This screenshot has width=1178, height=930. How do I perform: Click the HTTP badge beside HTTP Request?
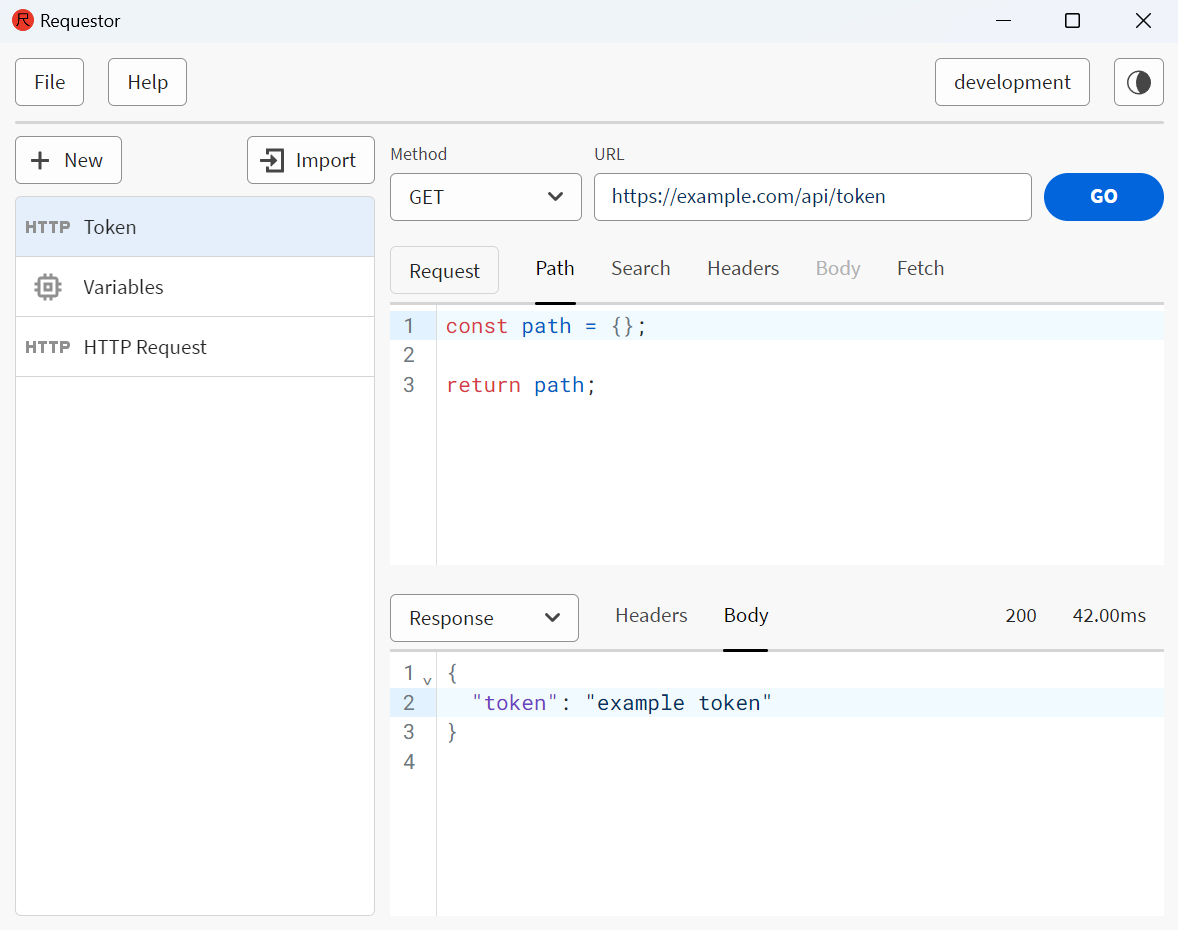click(x=47, y=347)
